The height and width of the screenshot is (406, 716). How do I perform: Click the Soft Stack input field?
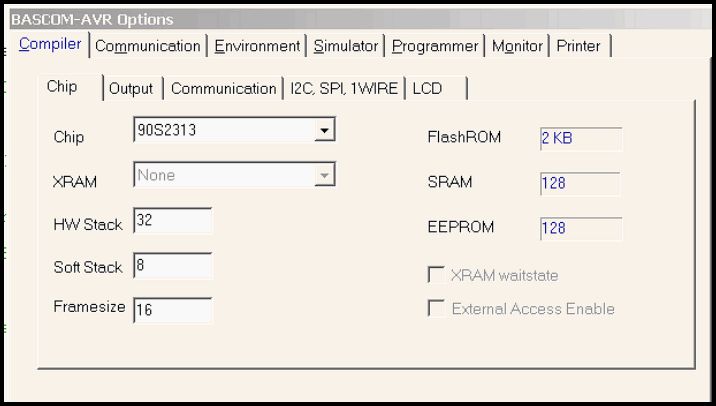coord(172,266)
